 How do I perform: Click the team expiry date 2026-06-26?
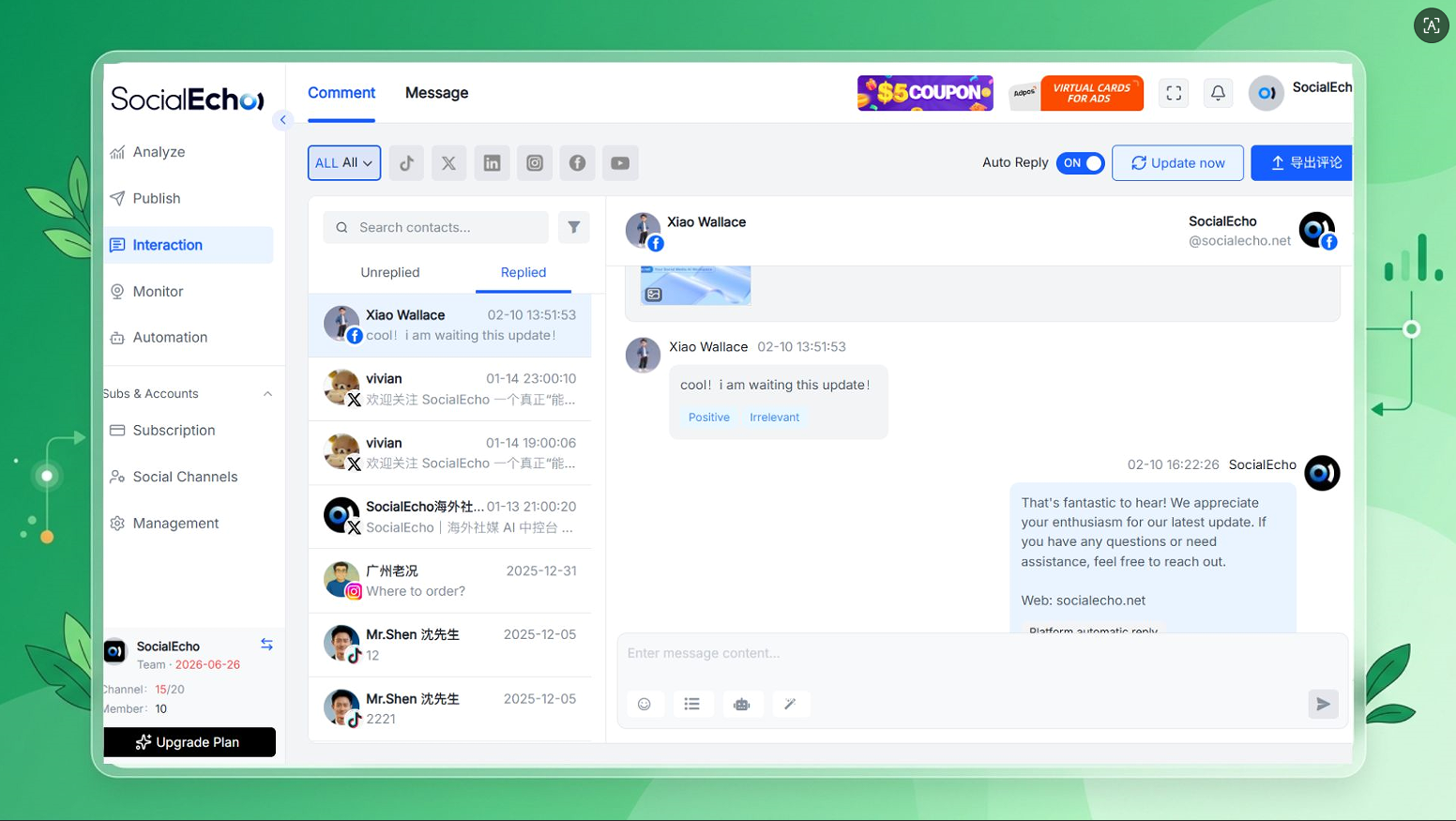coord(207,664)
